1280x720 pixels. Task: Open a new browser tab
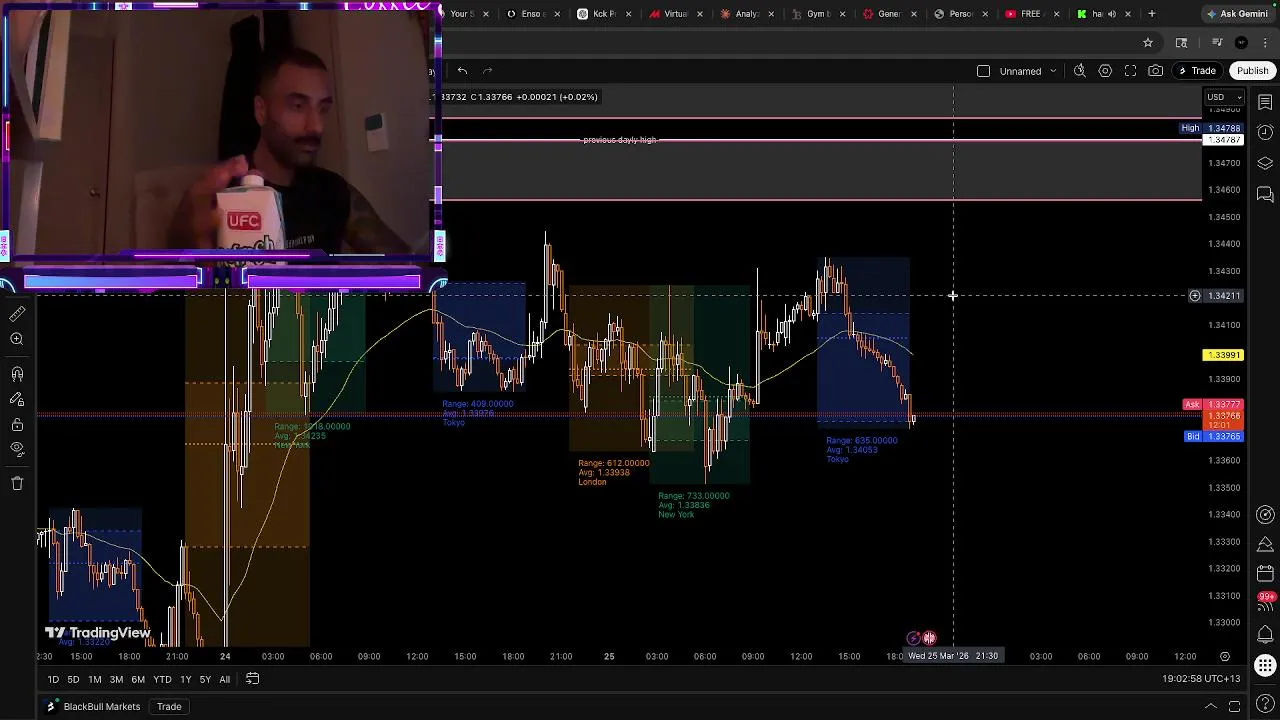pos(1152,14)
